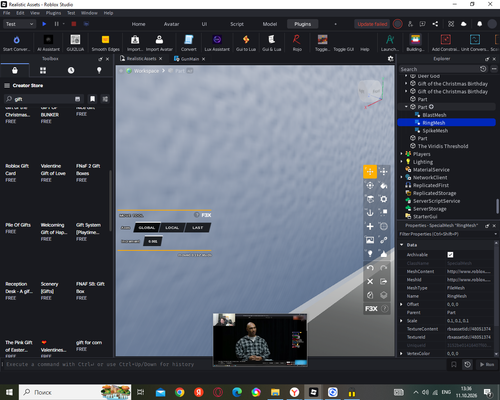Viewport: 500px width, 400px height.
Task: Select the F3X Surface tool
Action: (370, 199)
